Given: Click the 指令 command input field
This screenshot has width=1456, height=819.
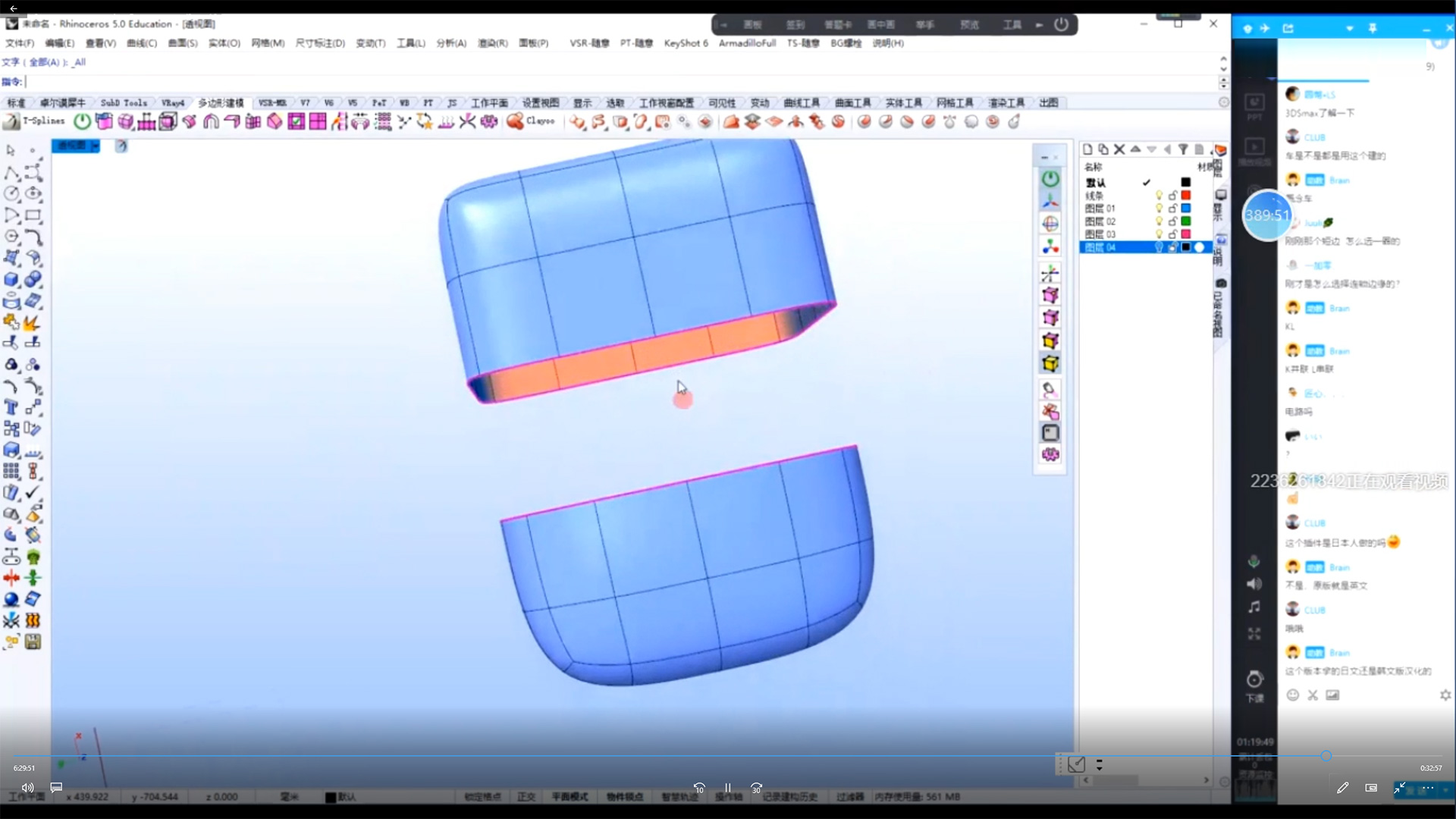Looking at the screenshot, I should [622, 81].
